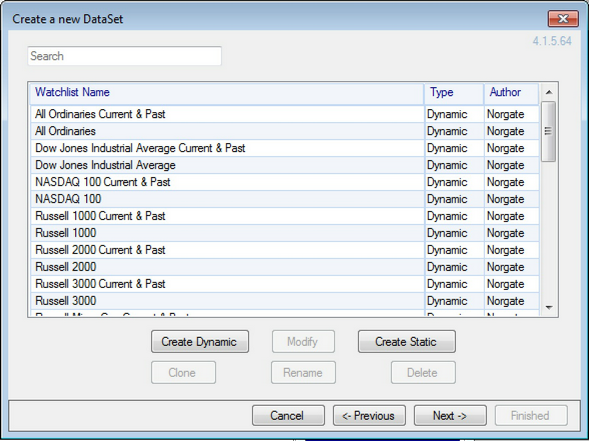The height and width of the screenshot is (441, 589).
Task: Click the scrollbar down arrow
Action: pyautogui.click(x=549, y=308)
